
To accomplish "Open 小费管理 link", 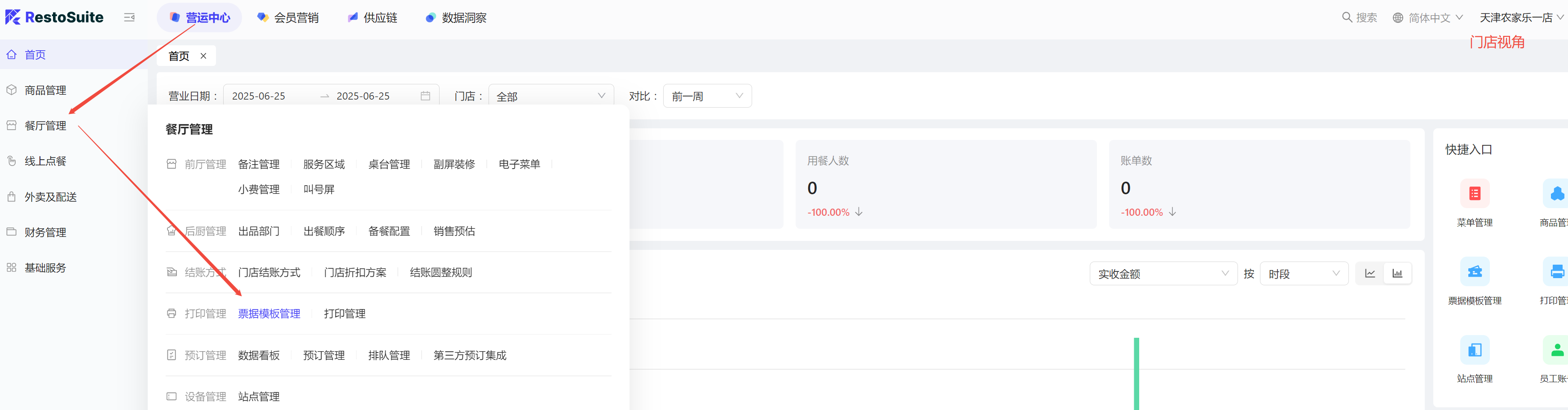I will coord(259,189).
